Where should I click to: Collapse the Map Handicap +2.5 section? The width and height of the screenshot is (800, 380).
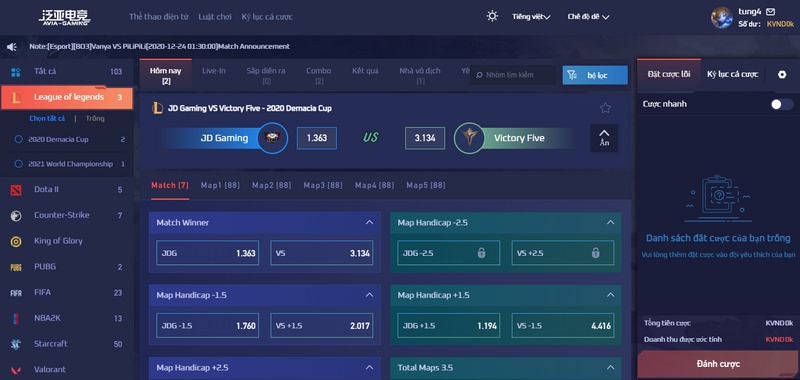click(x=369, y=367)
